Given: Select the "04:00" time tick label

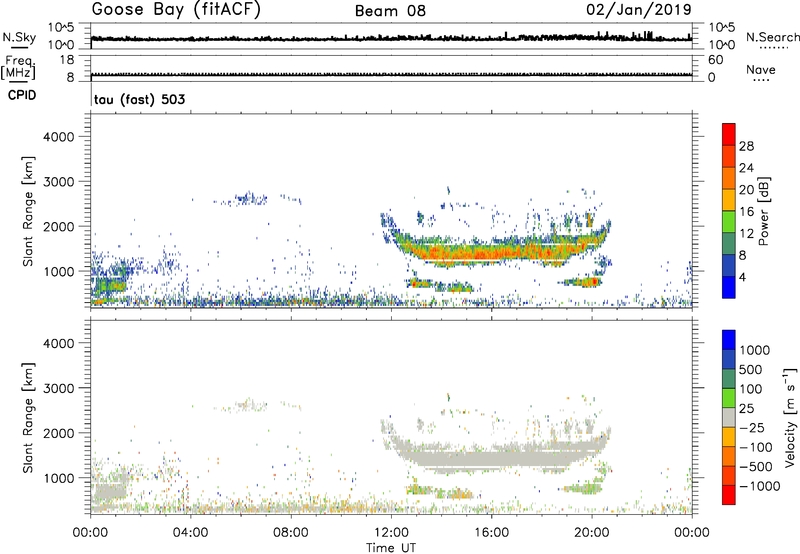Looking at the screenshot, I should pos(190,533).
